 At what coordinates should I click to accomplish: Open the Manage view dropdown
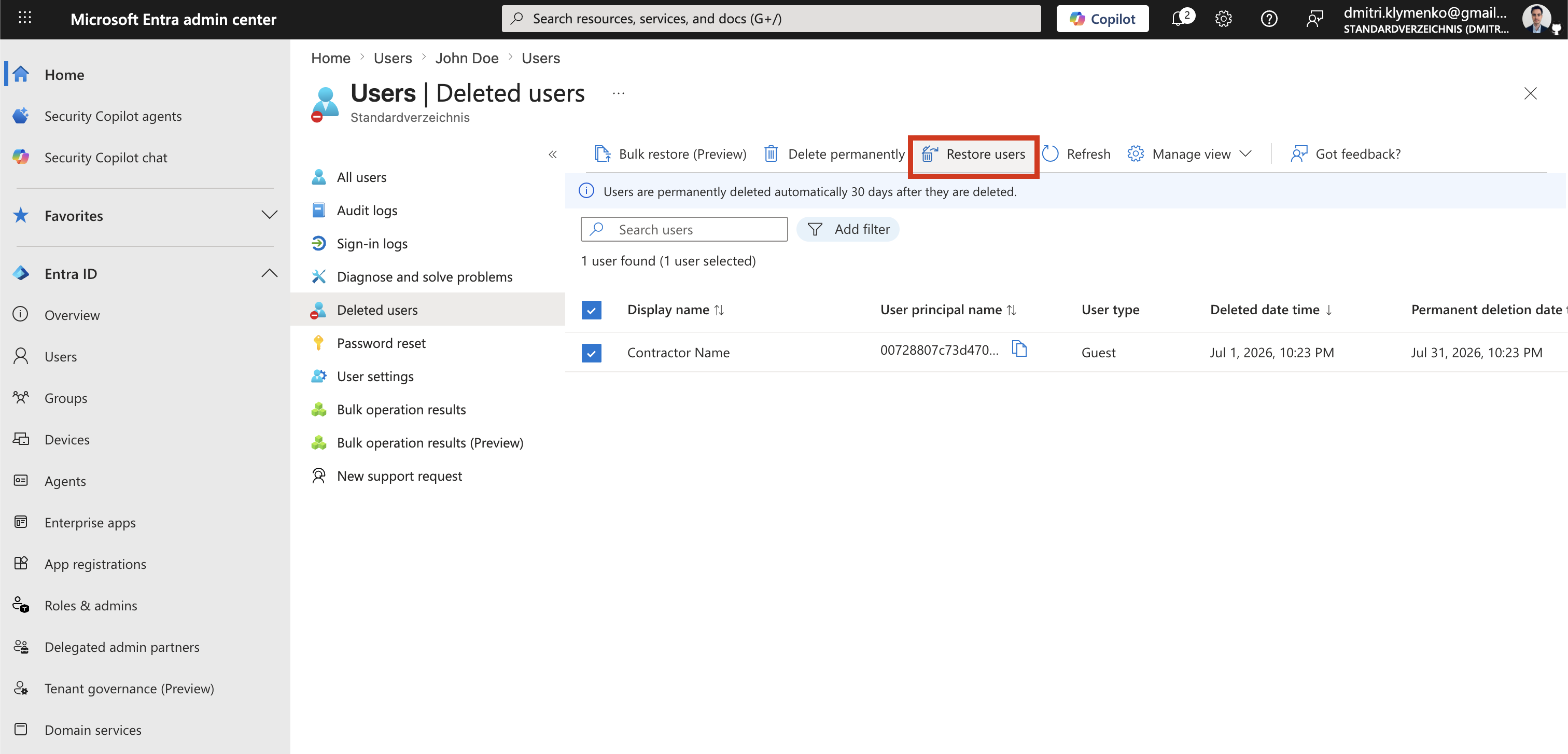[1189, 154]
